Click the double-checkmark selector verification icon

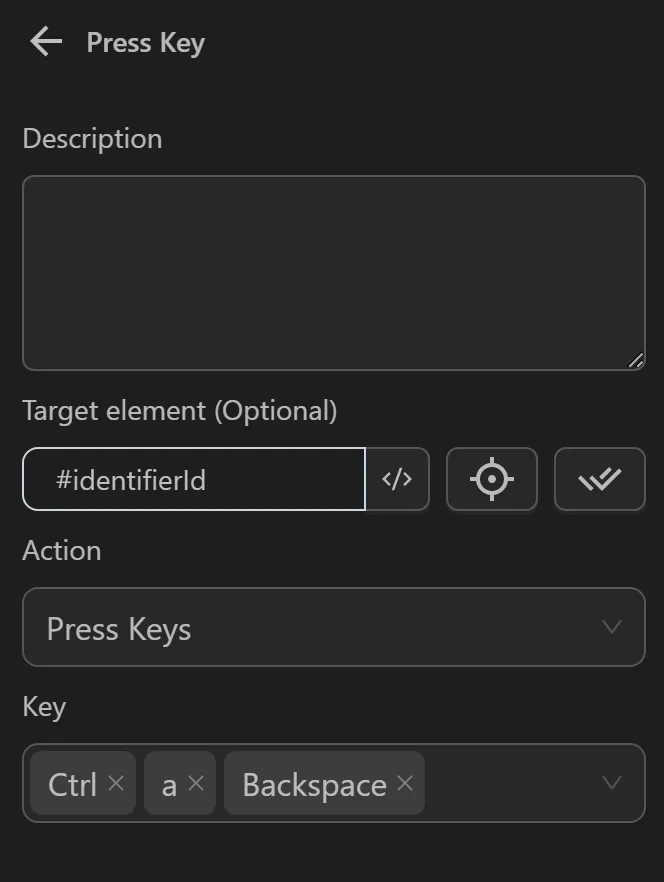click(599, 480)
